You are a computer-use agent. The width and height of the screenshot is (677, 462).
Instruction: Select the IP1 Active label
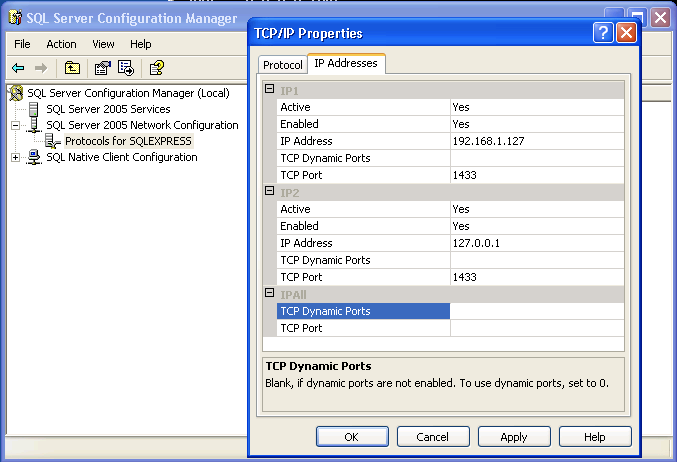363,107
